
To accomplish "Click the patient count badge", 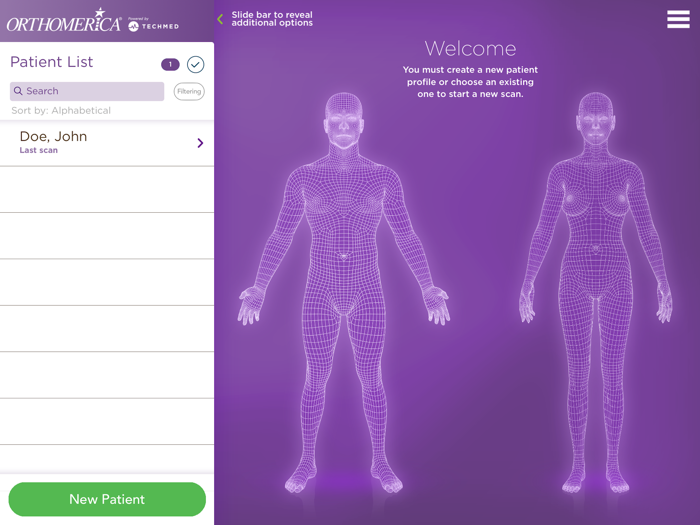I will pos(170,64).
